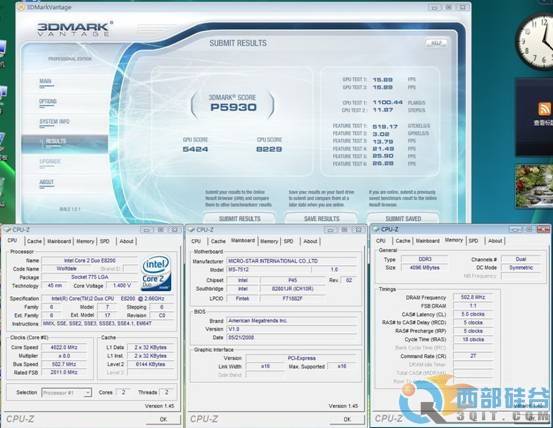Open Upgrade section in 3DMark sidebar
Viewport: 553px width, 428px height.
[50, 162]
